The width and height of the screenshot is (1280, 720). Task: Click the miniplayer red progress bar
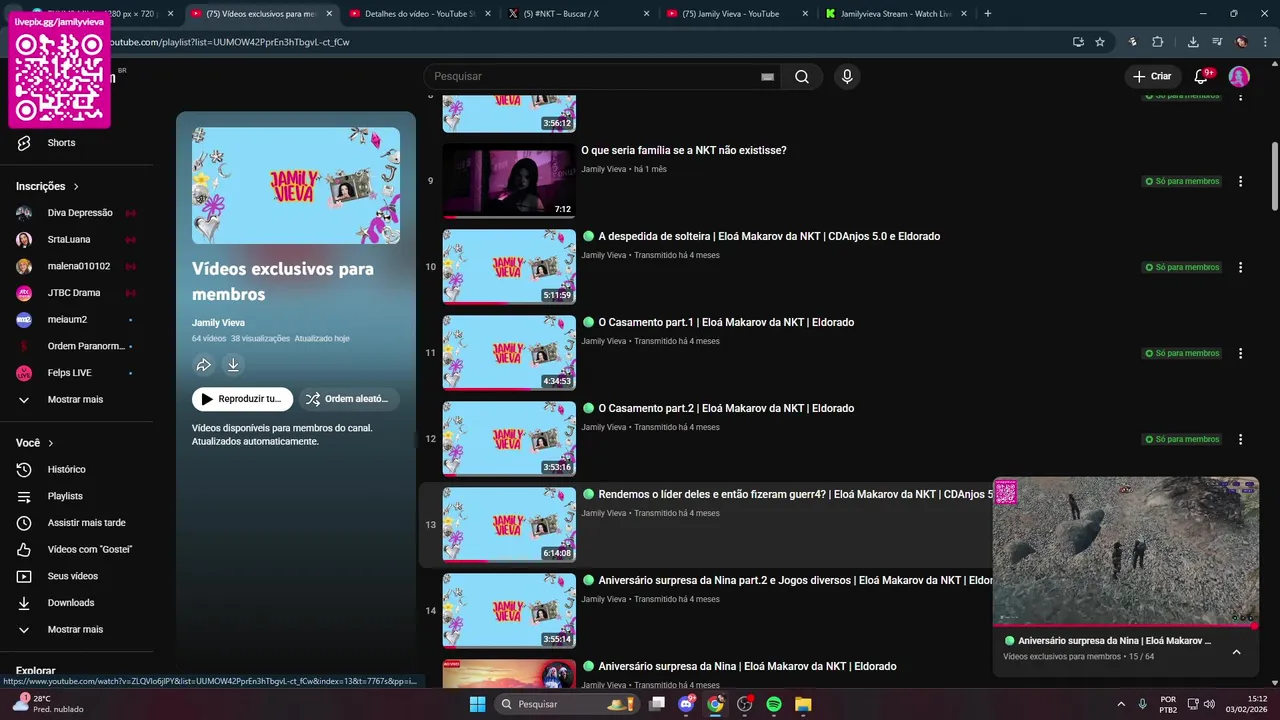pyautogui.click(x=1125, y=626)
